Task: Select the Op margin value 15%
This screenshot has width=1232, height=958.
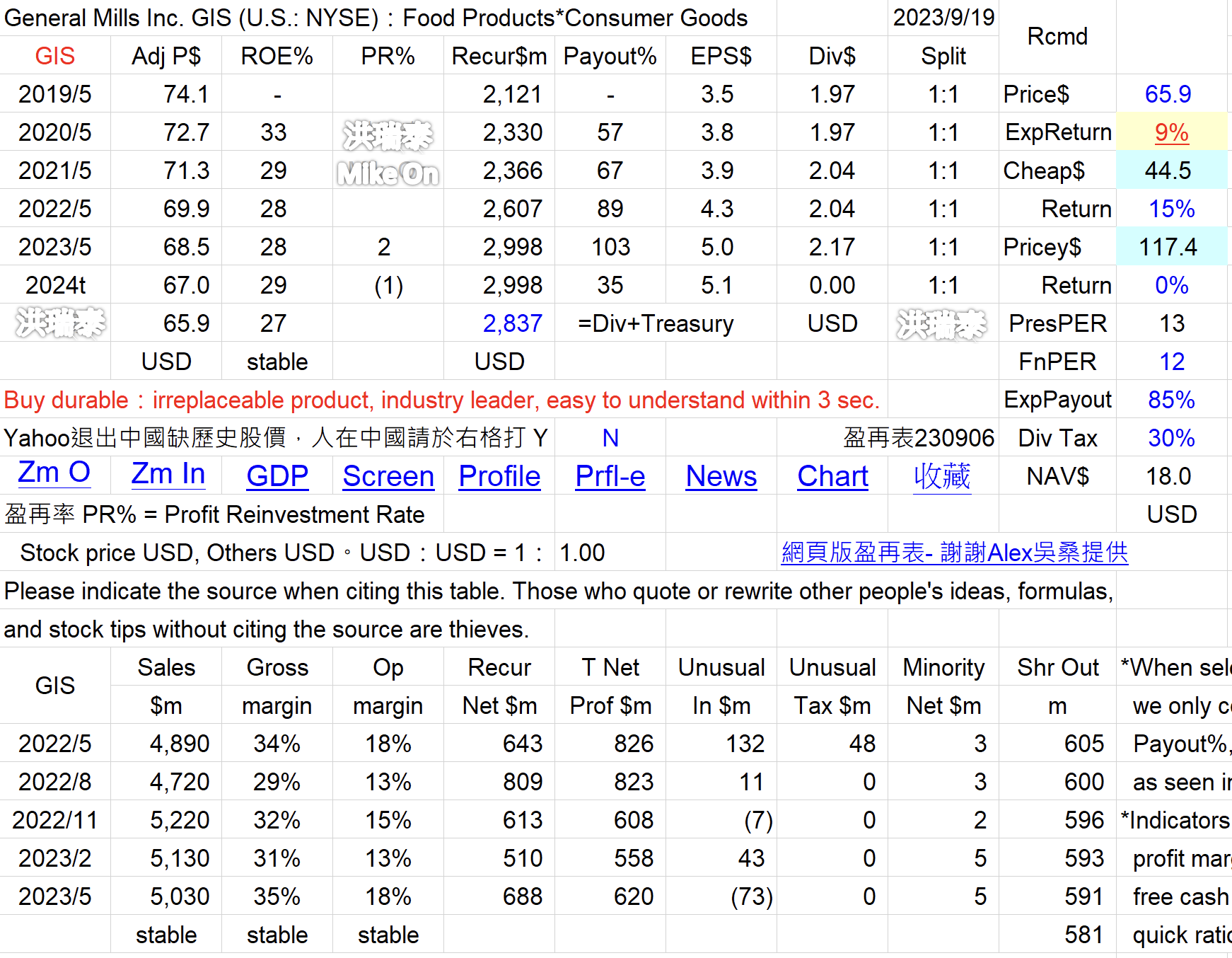Action: coord(388,820)
